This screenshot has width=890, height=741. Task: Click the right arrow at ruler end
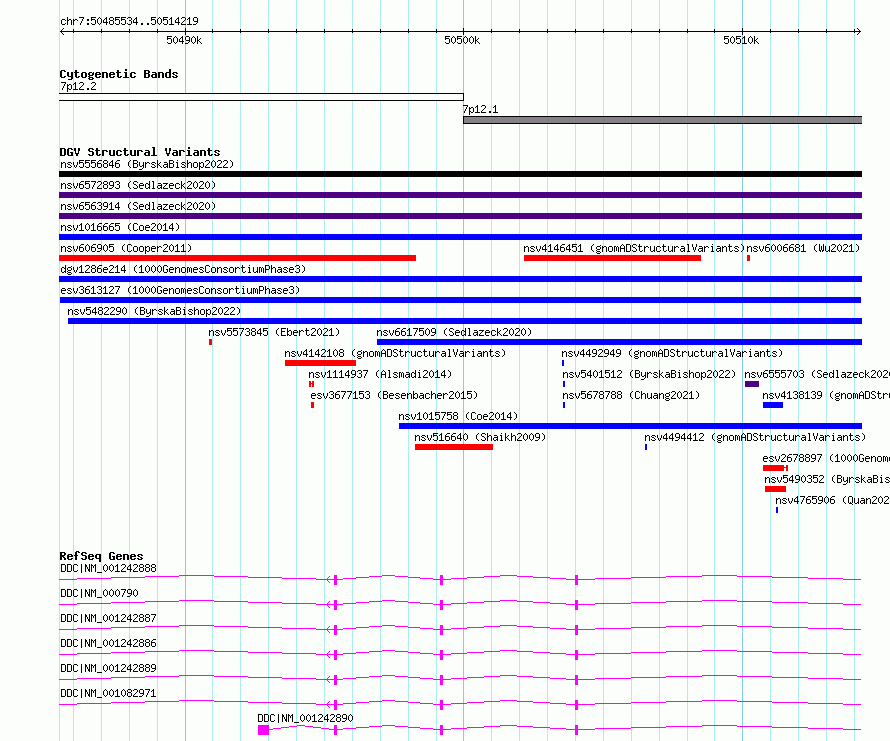(858, 32)
